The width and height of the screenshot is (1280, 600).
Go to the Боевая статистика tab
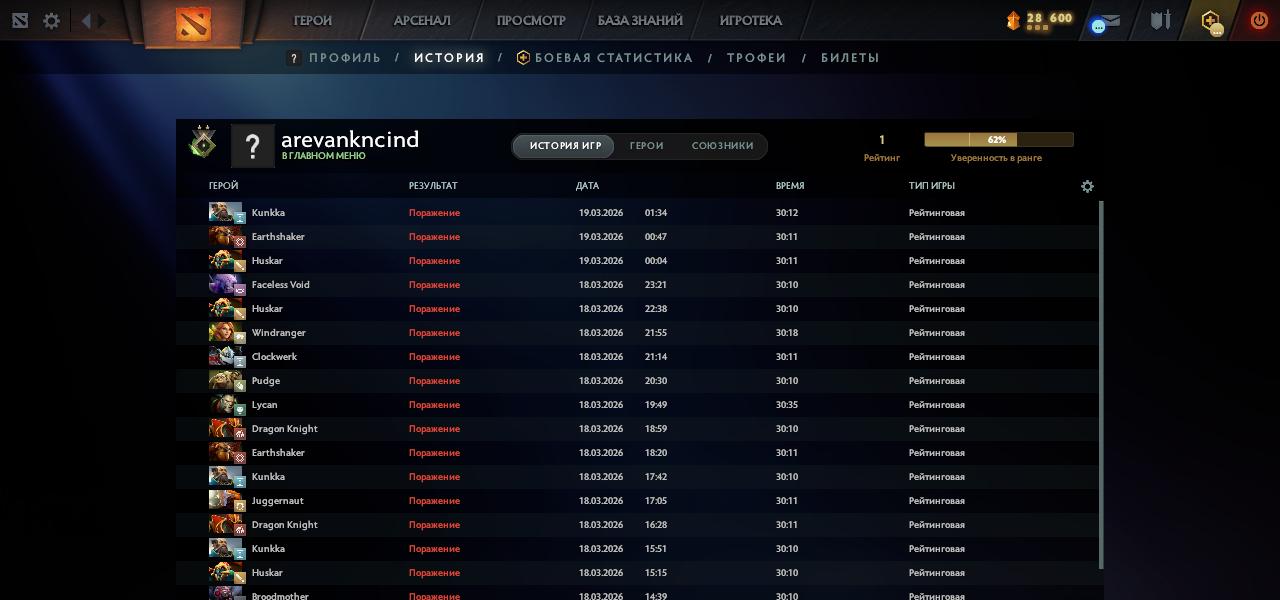tap(613, 58)
